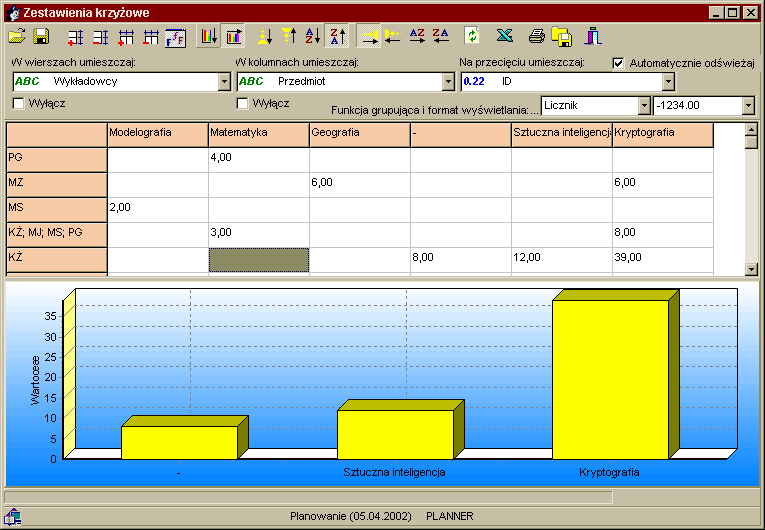Select MS row header
This screenshot has width=765, height=530.
[x=57, y=210]
